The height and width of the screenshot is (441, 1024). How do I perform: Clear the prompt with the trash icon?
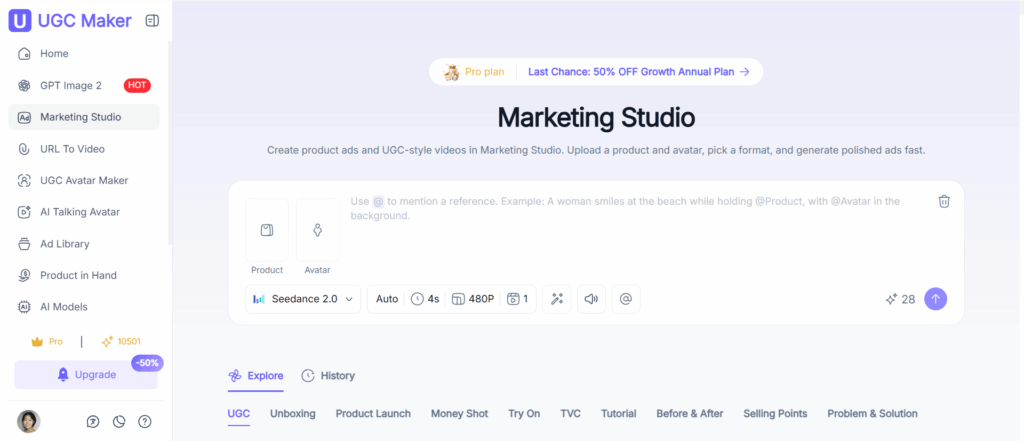pyautogui.click(x=944, y=201)
